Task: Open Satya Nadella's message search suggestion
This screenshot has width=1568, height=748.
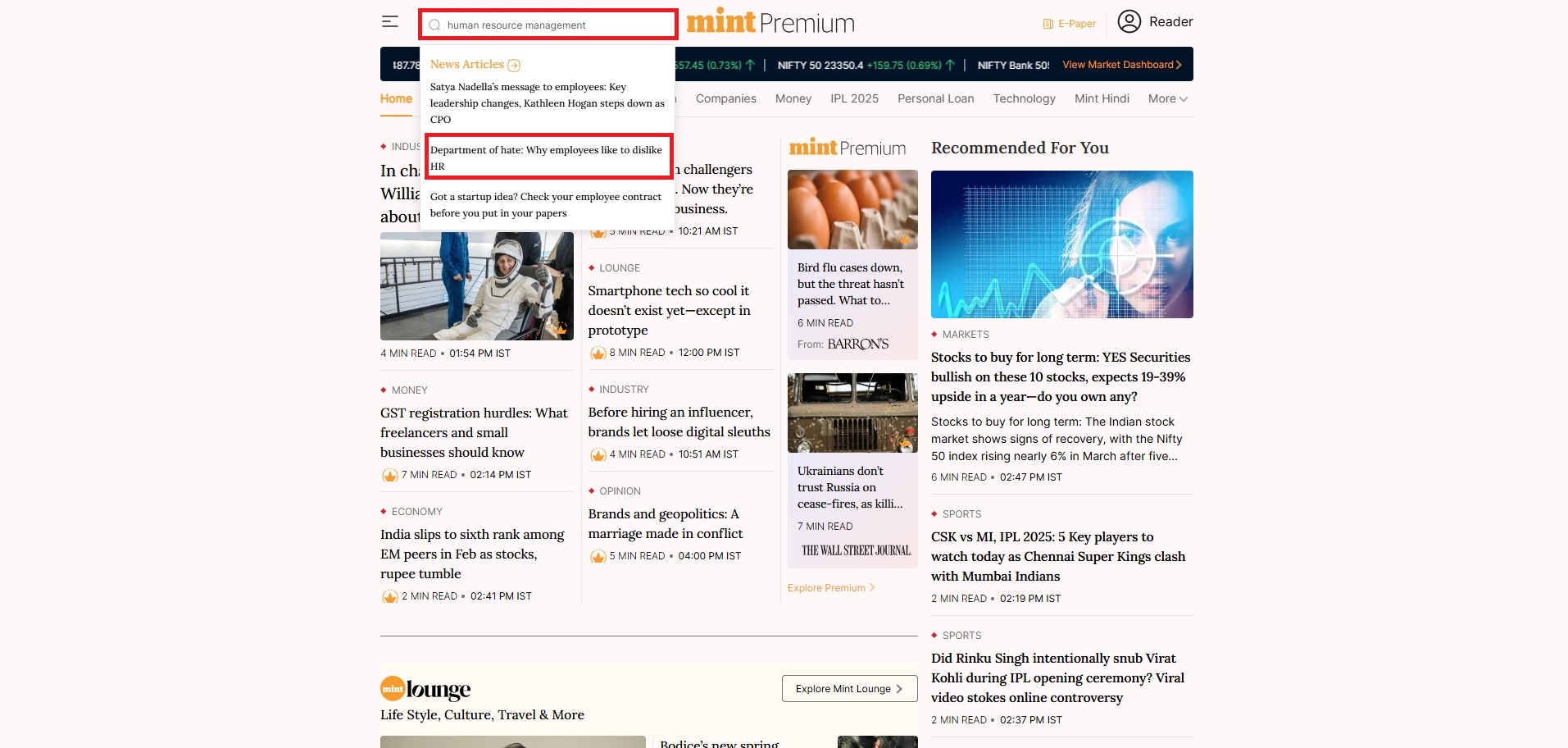Action: [547, 103]
